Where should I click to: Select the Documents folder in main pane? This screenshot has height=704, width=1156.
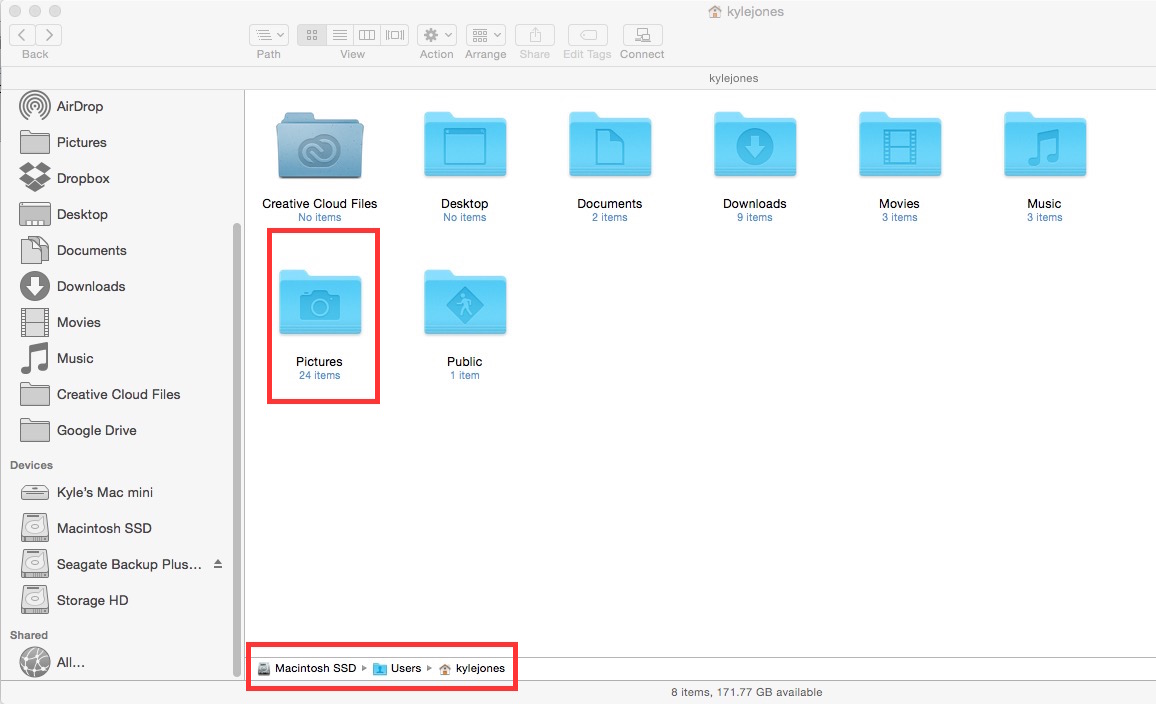tap(610, 145)
